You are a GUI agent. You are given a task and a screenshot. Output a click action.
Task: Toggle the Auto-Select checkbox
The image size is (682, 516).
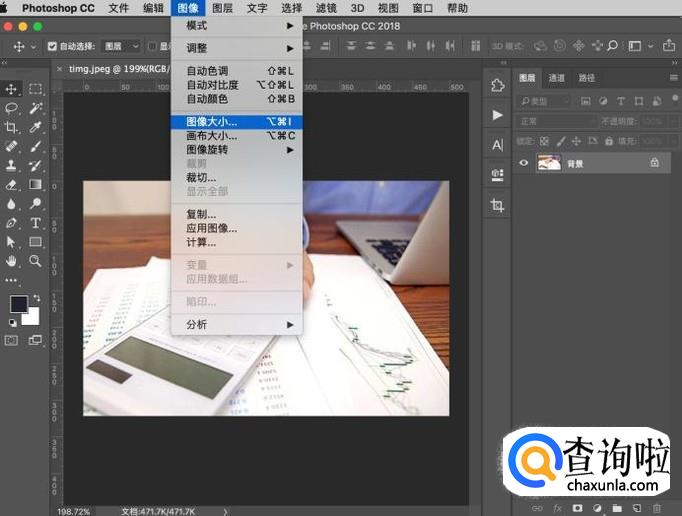click(52, 46)
